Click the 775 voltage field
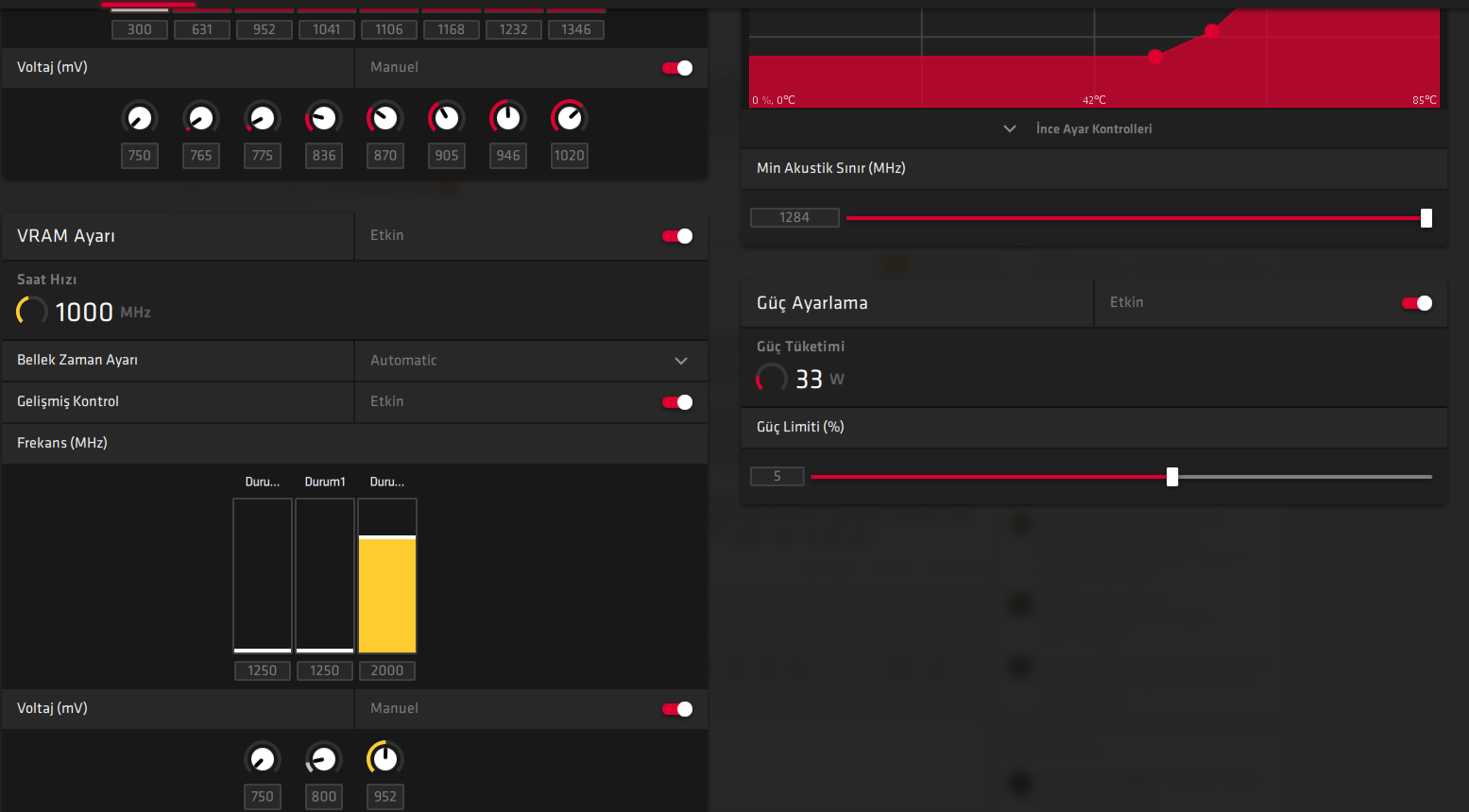Screen dimensions: 1469x812 (x=263, y=156)
